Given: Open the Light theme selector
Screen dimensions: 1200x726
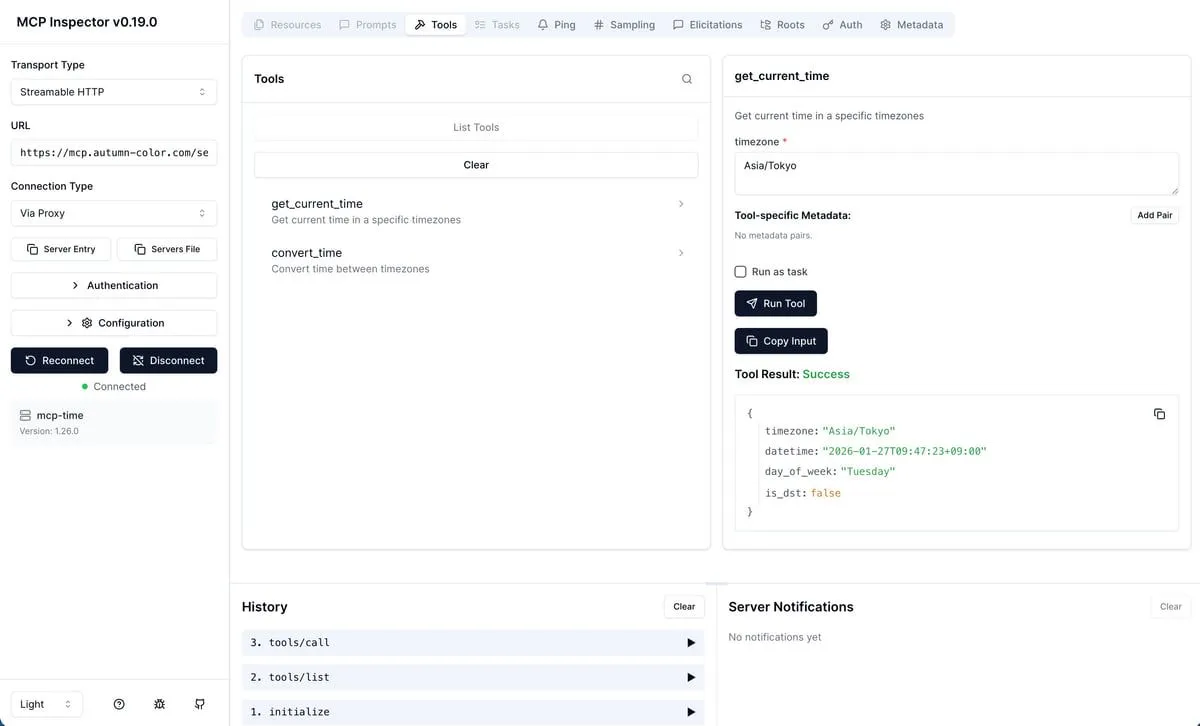Looking at the screenshot, I should click(47, 704).
